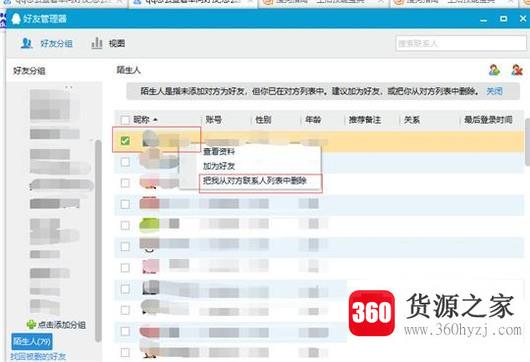Select 把我从对方联系人列表中删除 menu entry
This screenshot has height=362, width=530.
pyautogui.click(x=255, y=181)
